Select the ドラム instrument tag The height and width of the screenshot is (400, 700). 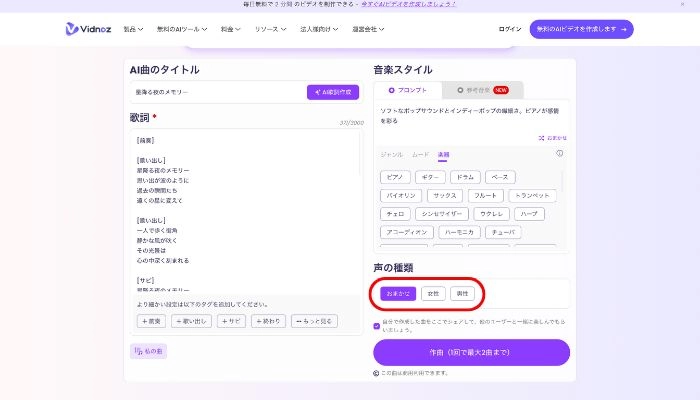point(465,177)
